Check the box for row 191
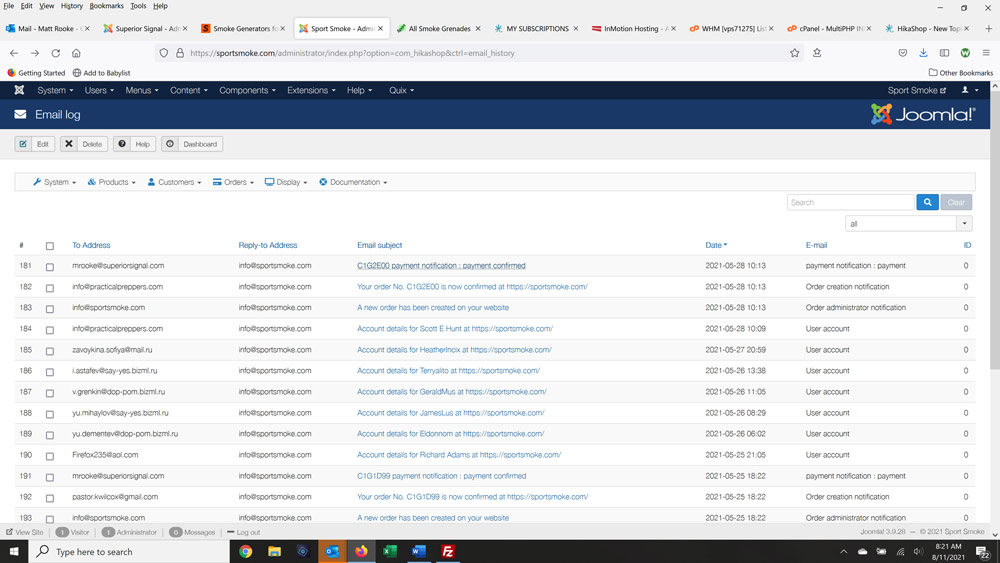Viewport: 1000px width, 563px height. [50, 478]
